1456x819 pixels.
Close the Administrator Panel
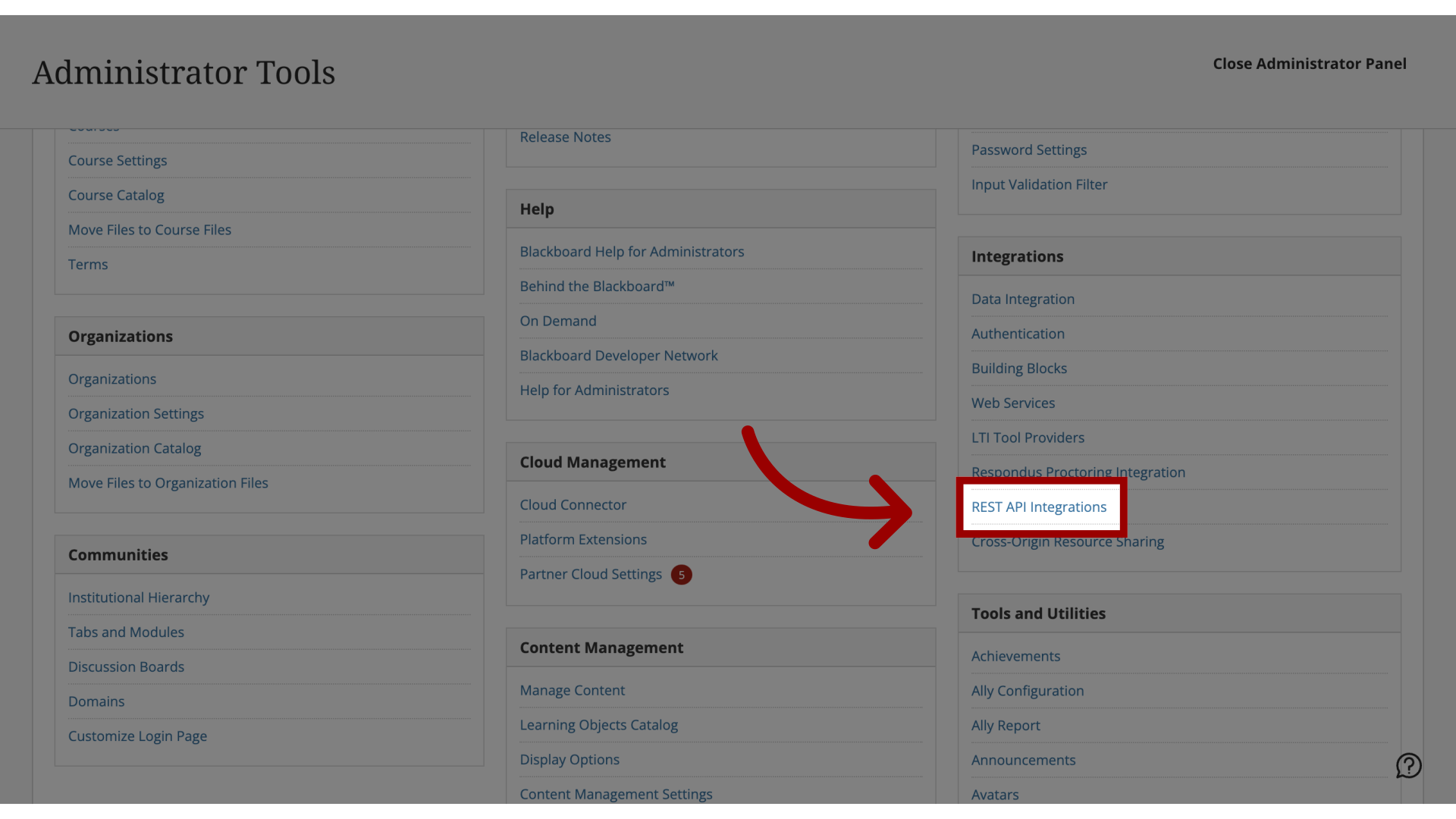point(1310,64)
